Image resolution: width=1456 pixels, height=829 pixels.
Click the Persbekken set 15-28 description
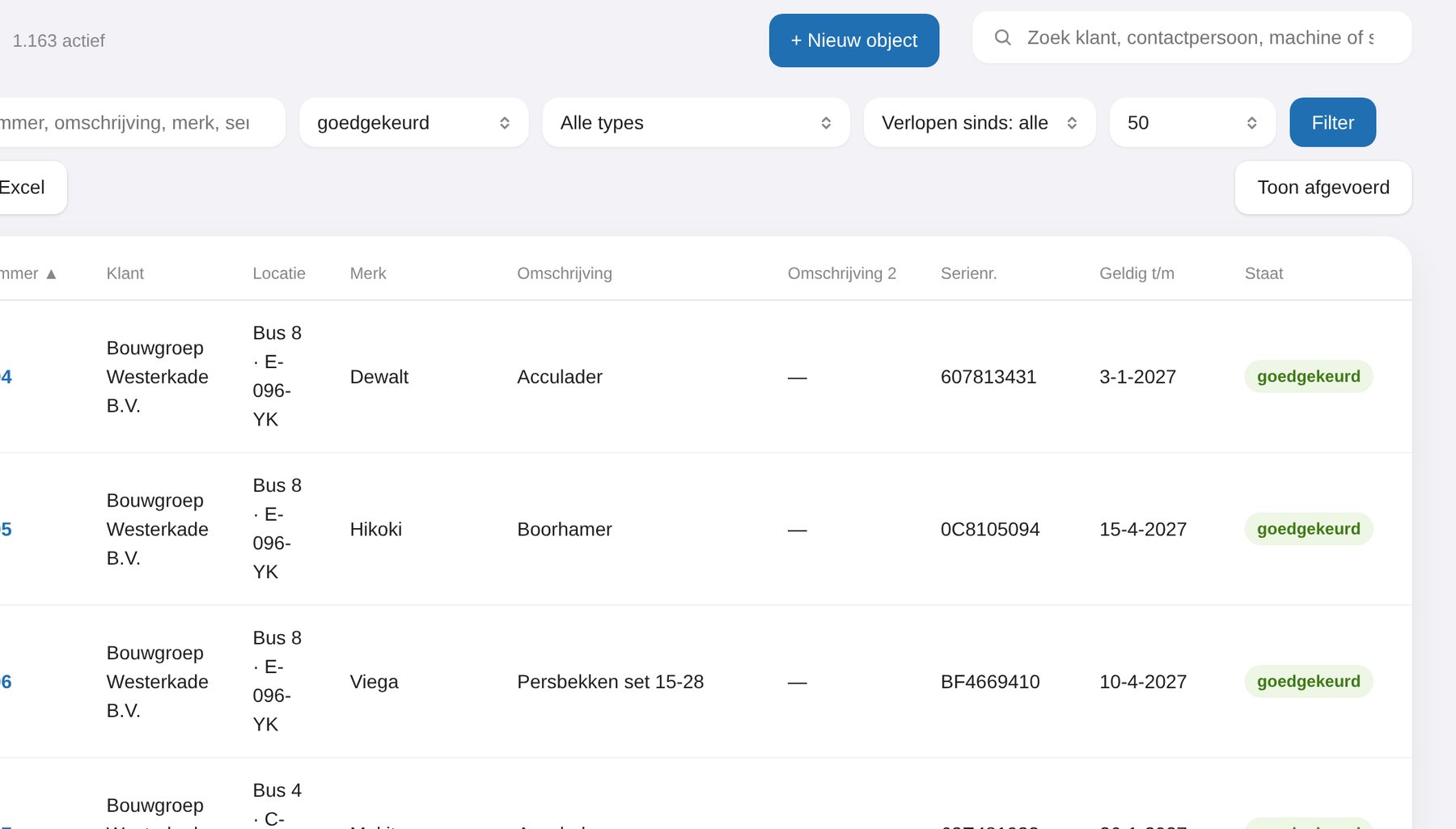(x=611, y=682)
